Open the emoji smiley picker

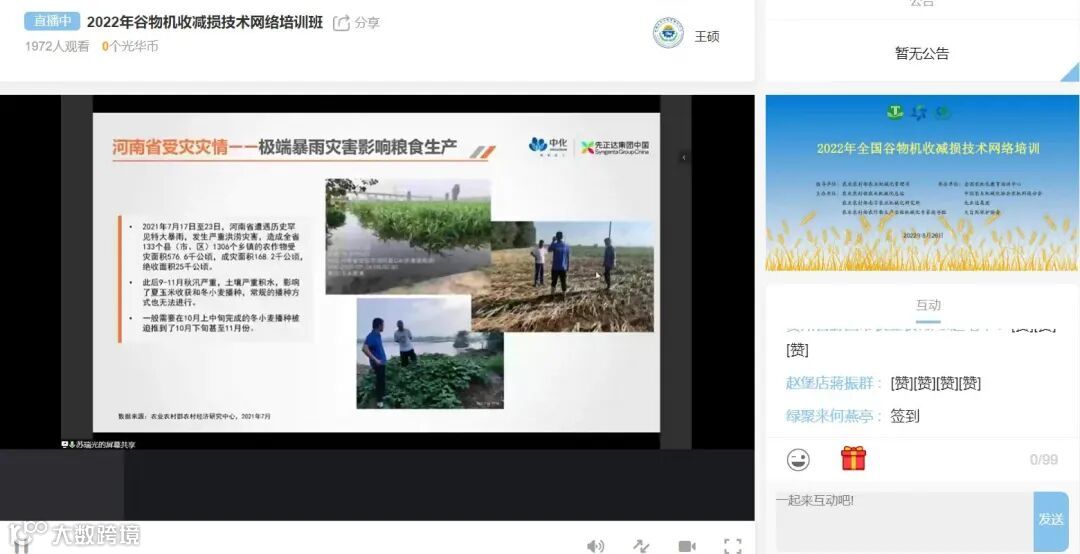(x=798, y=460)
